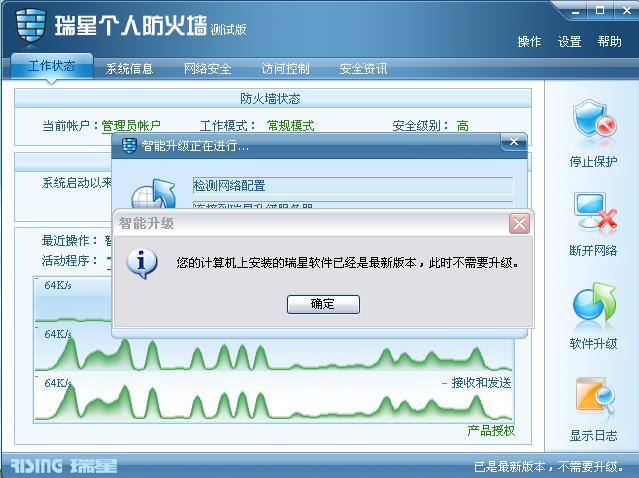
Task: Click the Stop Protection (停止保护) shield icon
Action: pos(594,119)
